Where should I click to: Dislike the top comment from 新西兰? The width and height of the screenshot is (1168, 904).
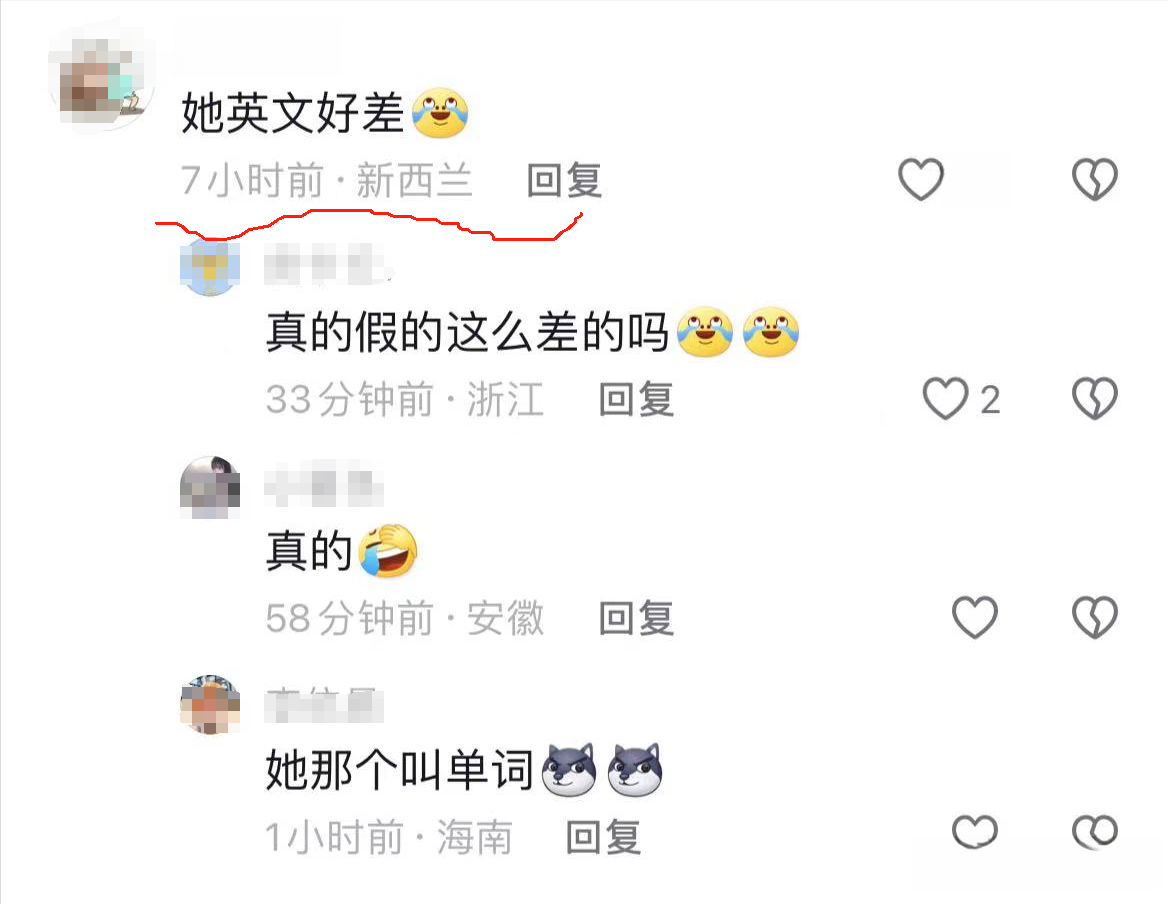[x=1094, y=179]
